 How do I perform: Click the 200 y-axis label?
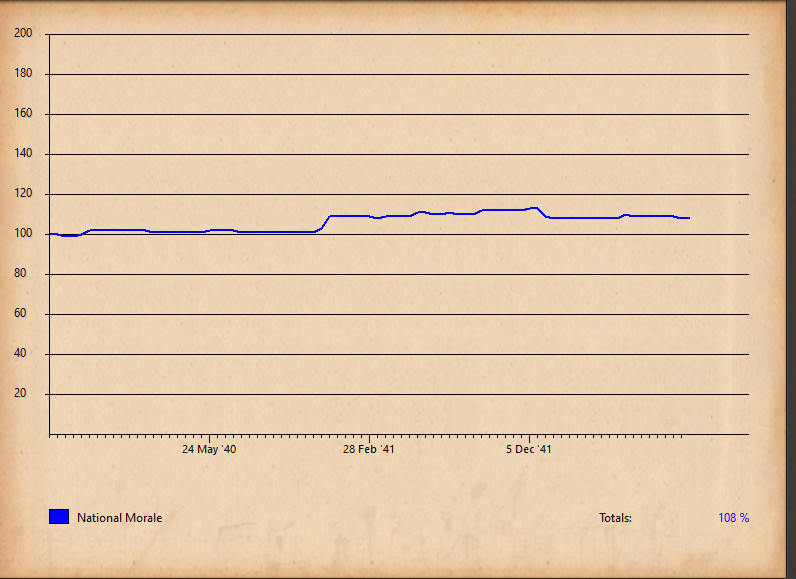click(23, 33)
